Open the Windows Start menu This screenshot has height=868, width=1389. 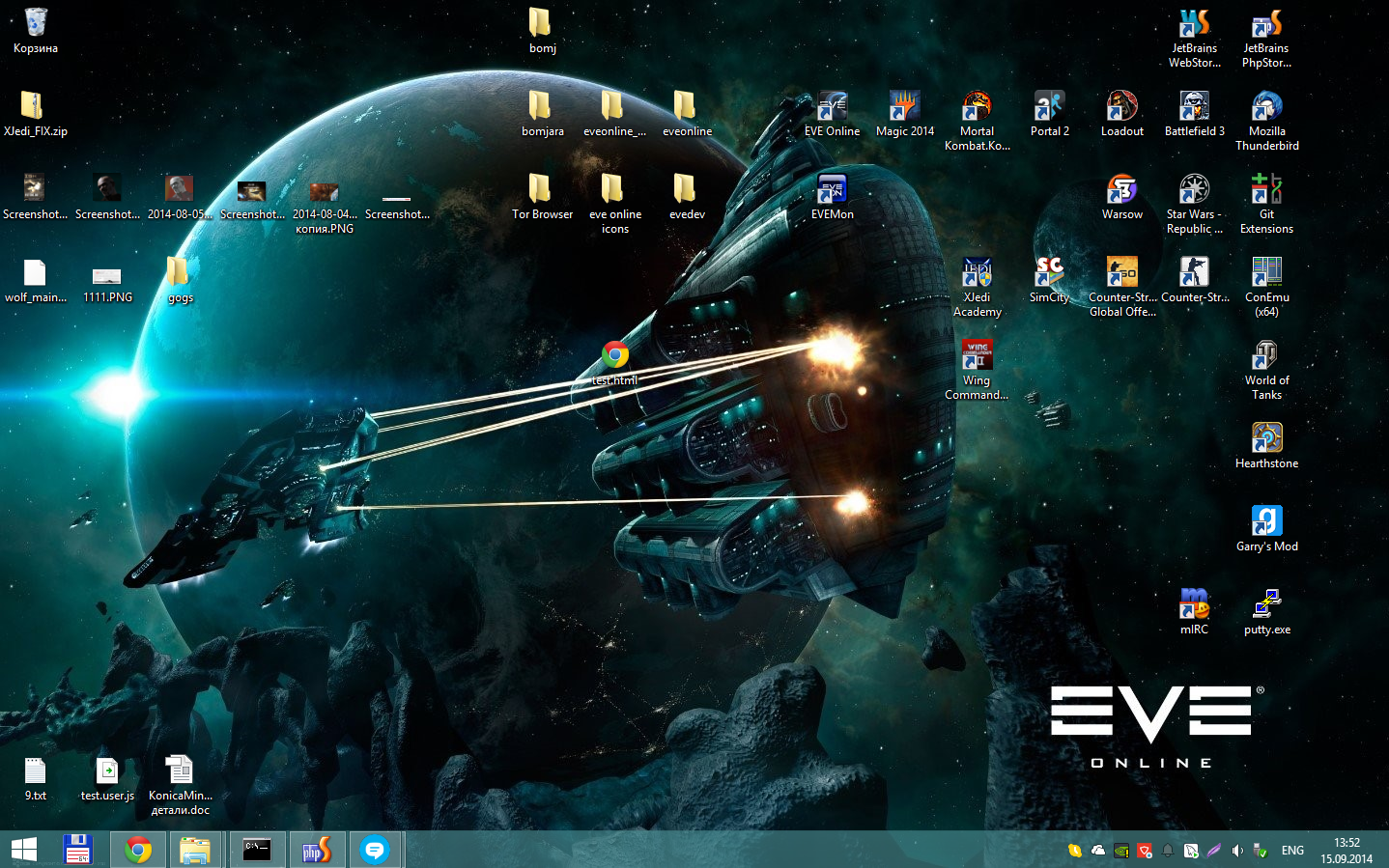click(24, 850)
